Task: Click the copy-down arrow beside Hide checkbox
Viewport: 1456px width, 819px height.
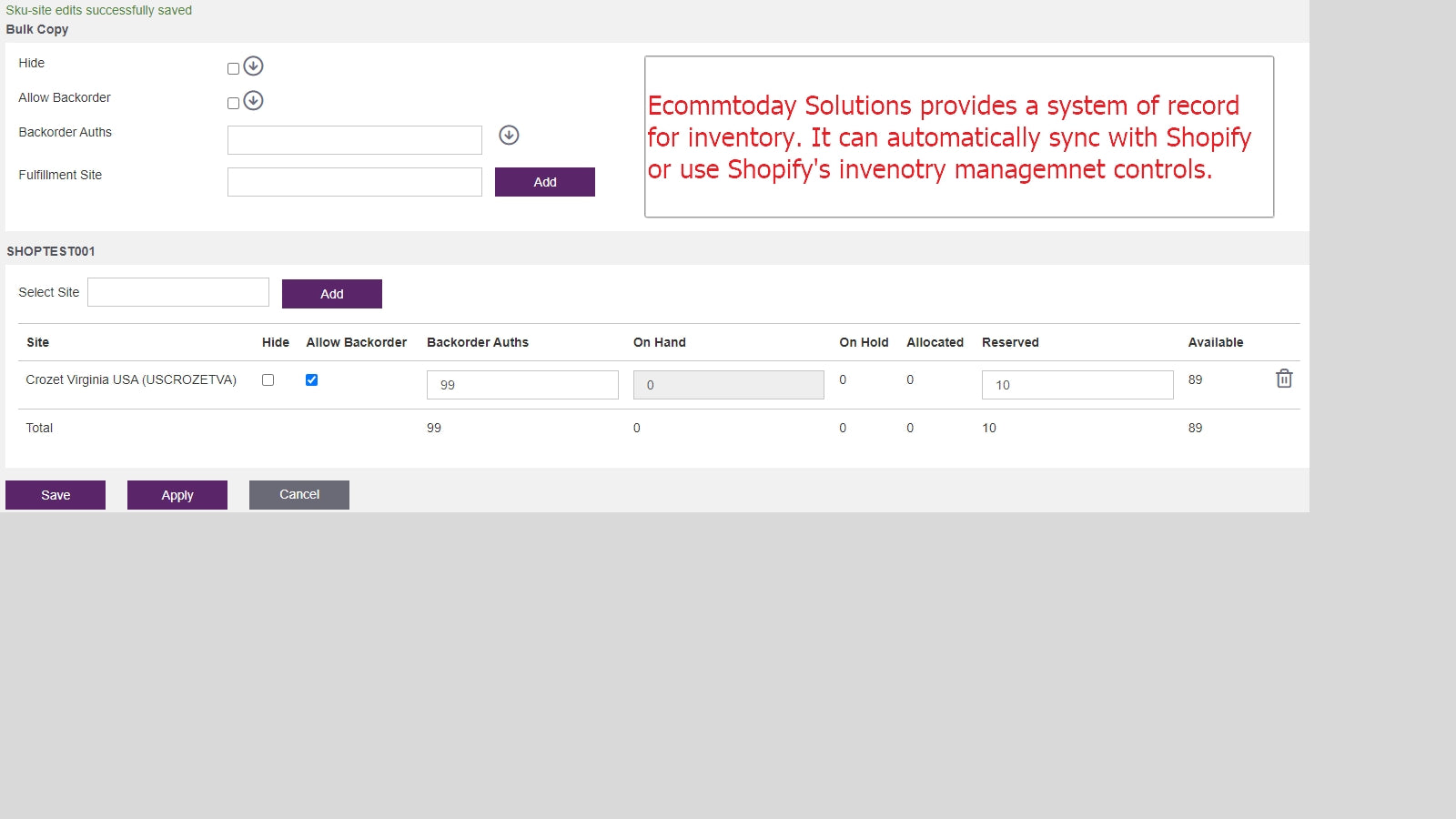Action: click(253, 66)
